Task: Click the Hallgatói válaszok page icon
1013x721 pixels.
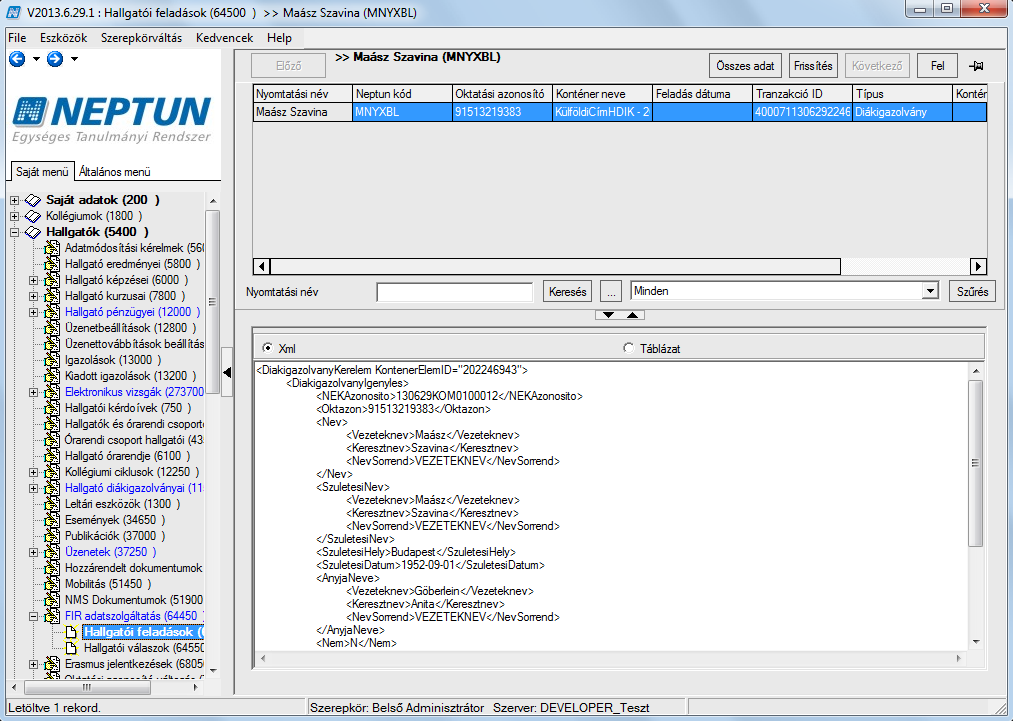Action: coord(72,648)
